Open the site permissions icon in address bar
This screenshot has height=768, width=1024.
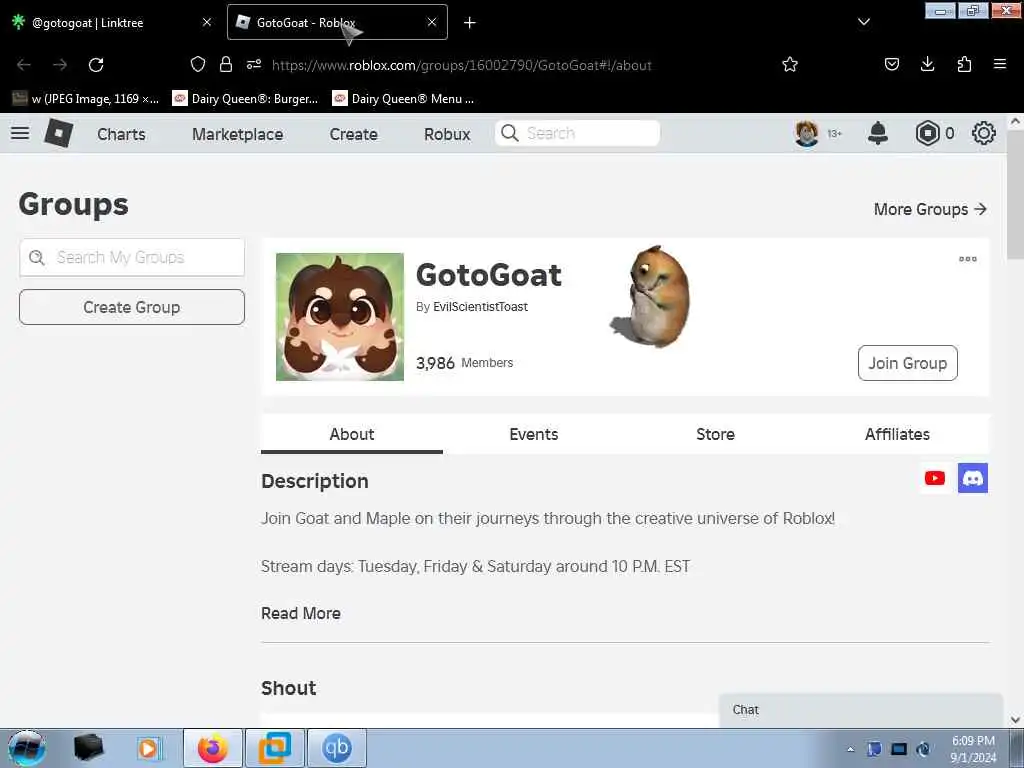click(x=254, y=64)
